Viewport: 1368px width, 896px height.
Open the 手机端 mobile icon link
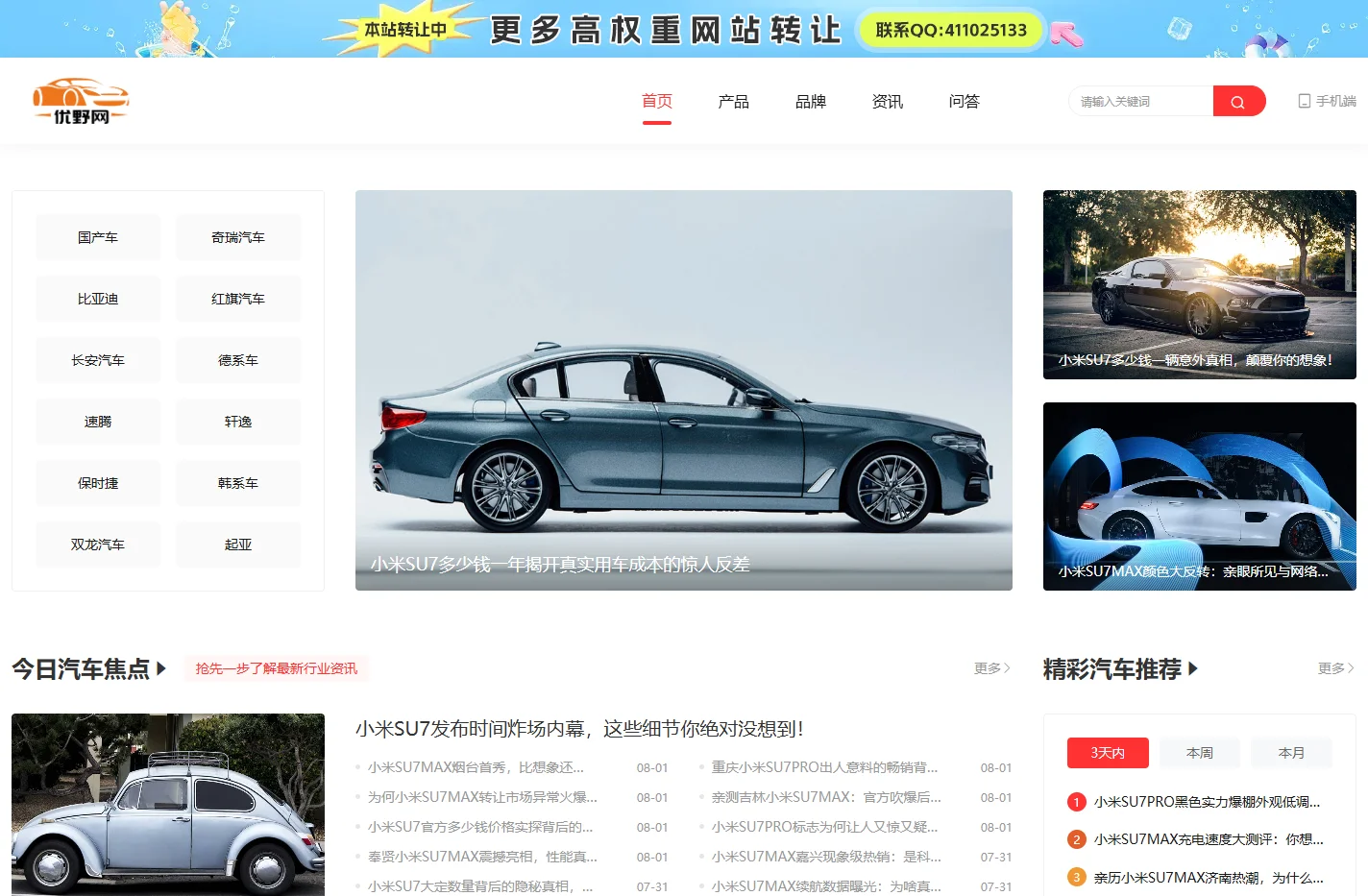click(x=1327, y=101)
